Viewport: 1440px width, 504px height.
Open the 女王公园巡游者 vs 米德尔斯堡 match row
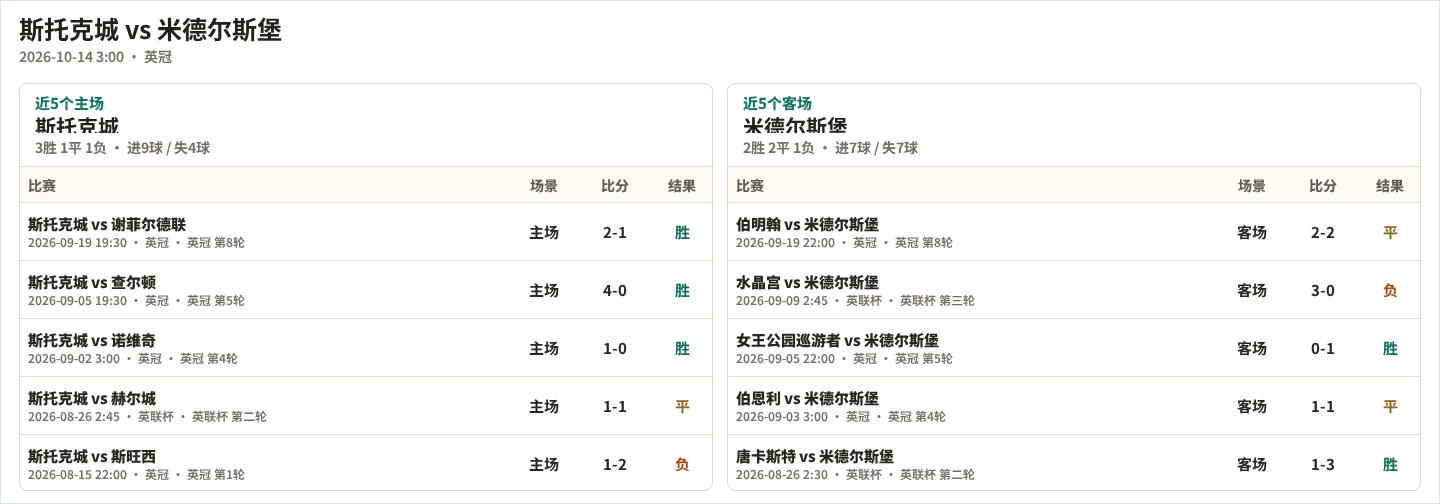click(1074, 348)
